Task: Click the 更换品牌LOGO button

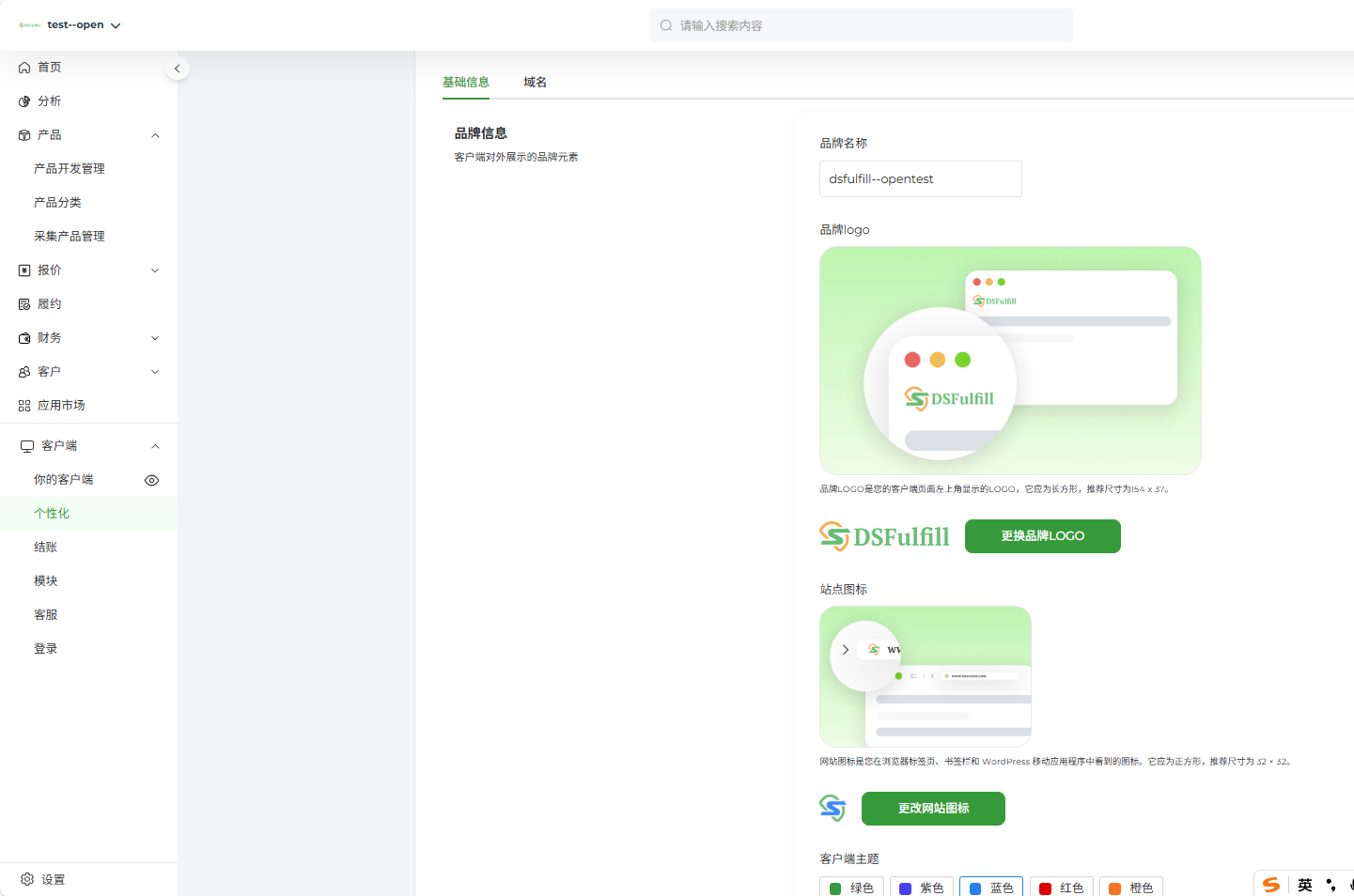Action: [x=1042, y=536]
